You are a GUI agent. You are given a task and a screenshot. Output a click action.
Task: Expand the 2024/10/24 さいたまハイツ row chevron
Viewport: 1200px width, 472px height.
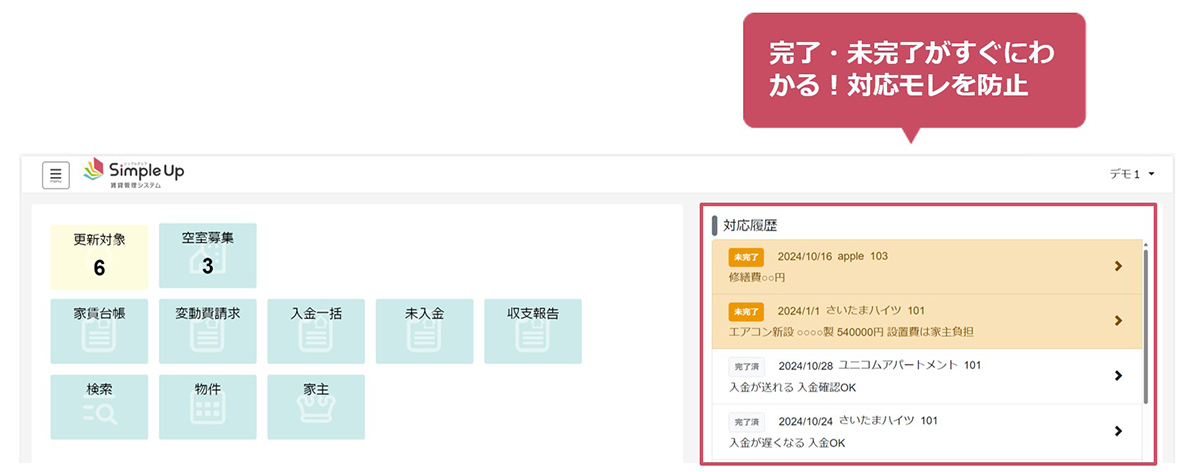click(x=1118, y=431)
